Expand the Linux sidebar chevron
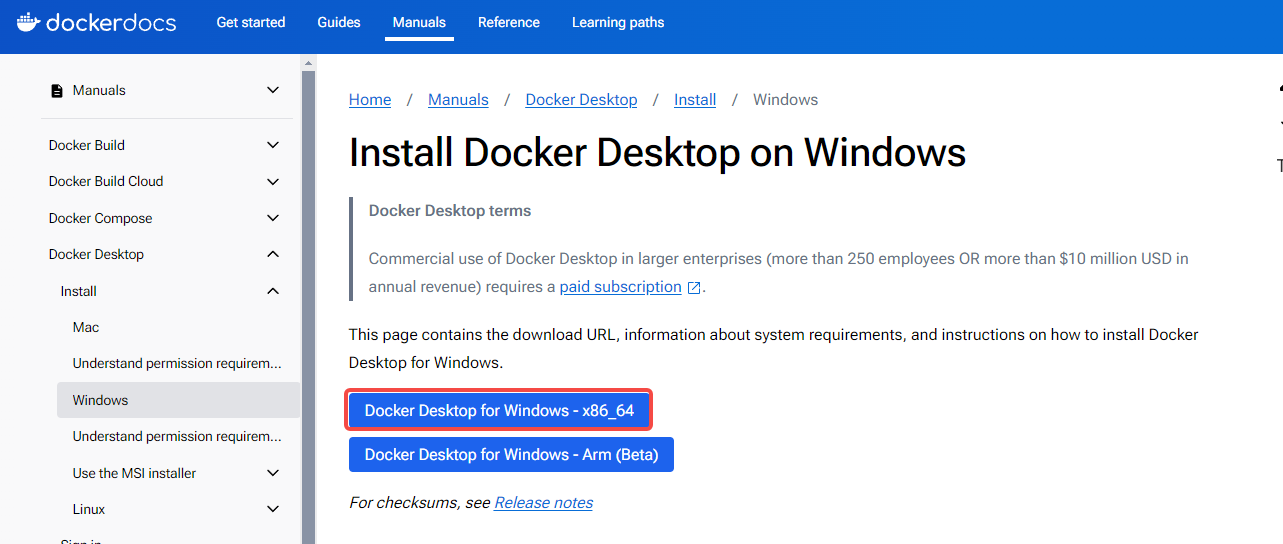The height and width of the screenshot is (544, 1283). tap(273, 509)
